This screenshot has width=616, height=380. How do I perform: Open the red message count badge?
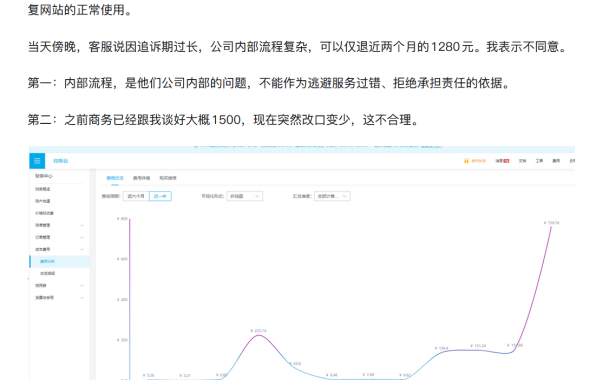[507, 161]
